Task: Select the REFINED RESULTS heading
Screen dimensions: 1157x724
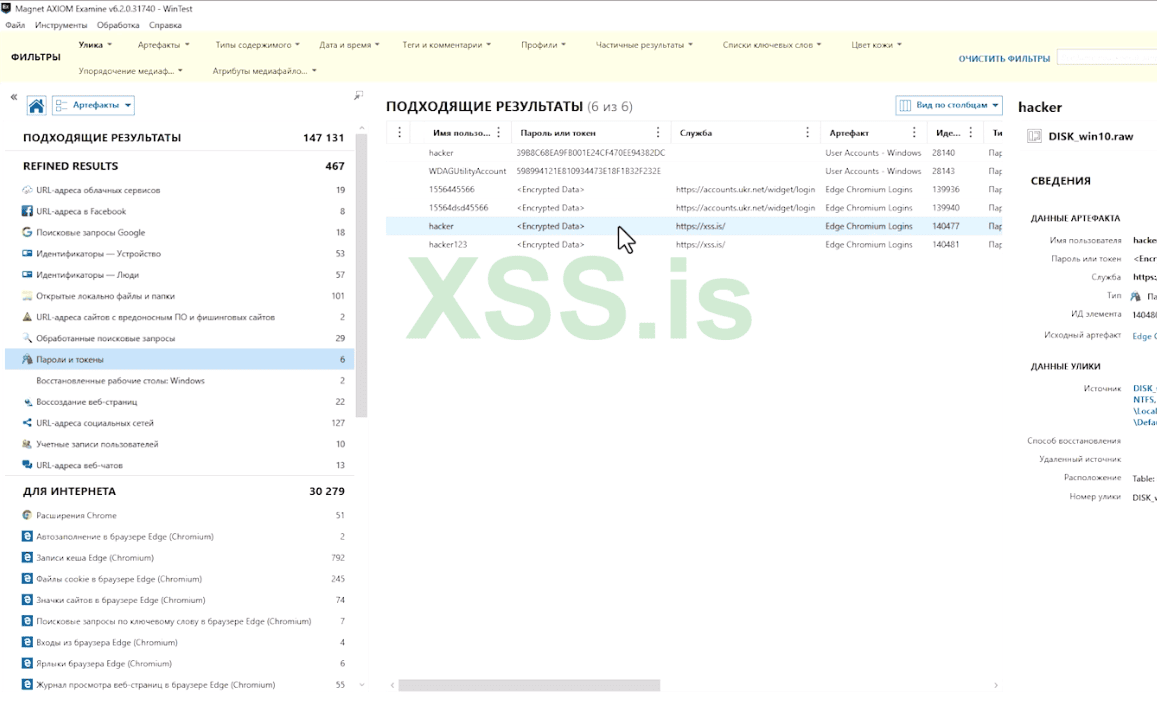Action: pyautogui.click(x=70, y=166)
